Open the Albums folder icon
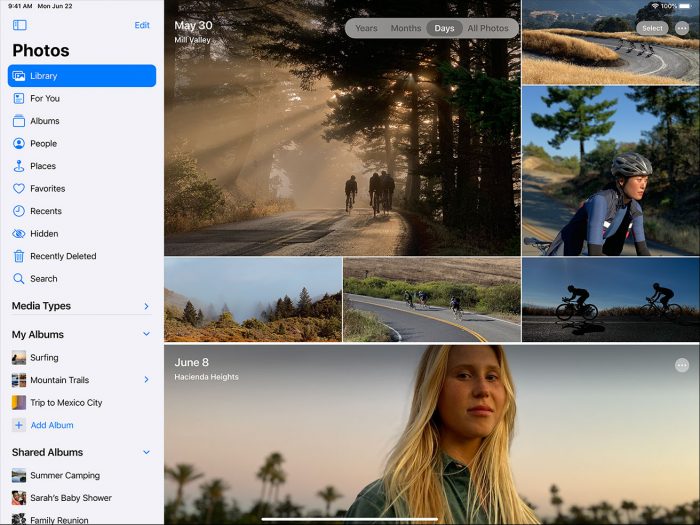 tap(19, 121)
